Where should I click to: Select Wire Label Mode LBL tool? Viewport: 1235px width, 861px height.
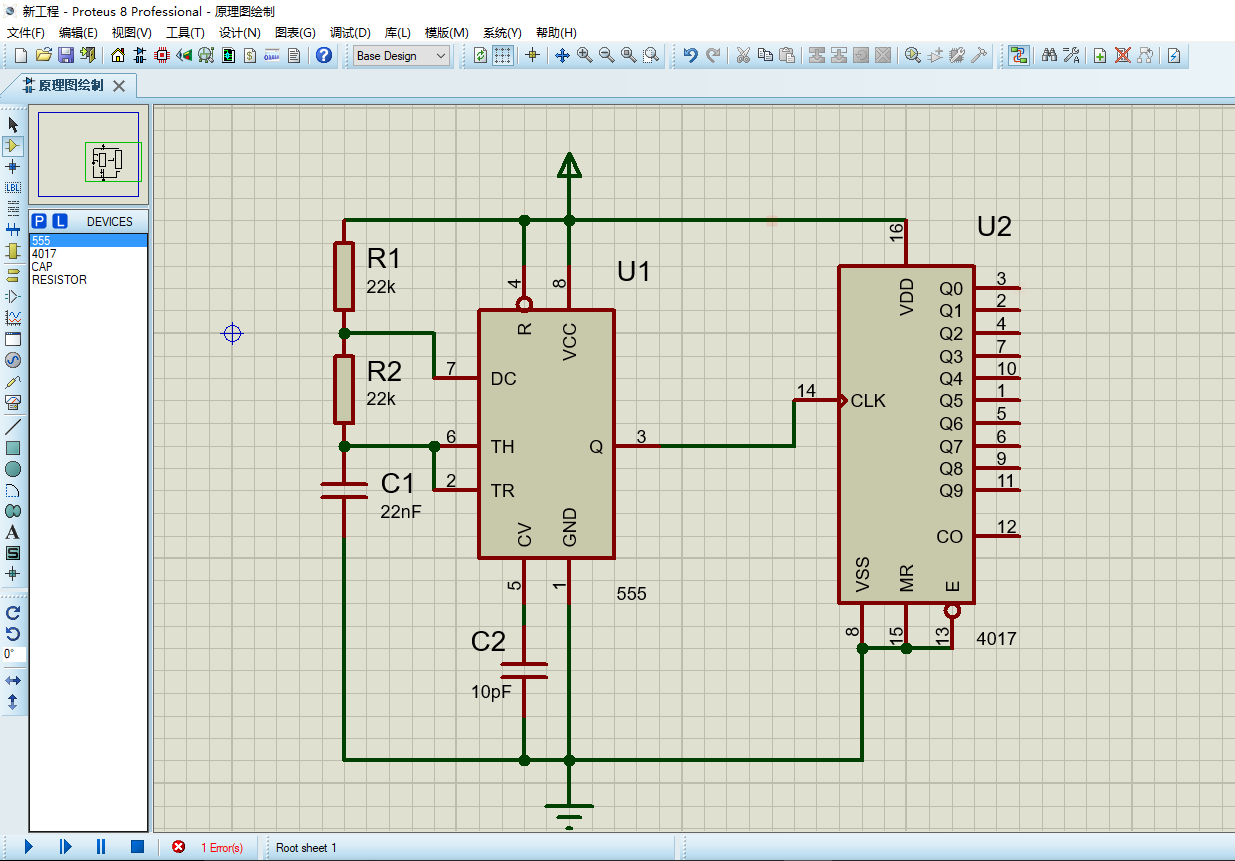tap(13, 187)
